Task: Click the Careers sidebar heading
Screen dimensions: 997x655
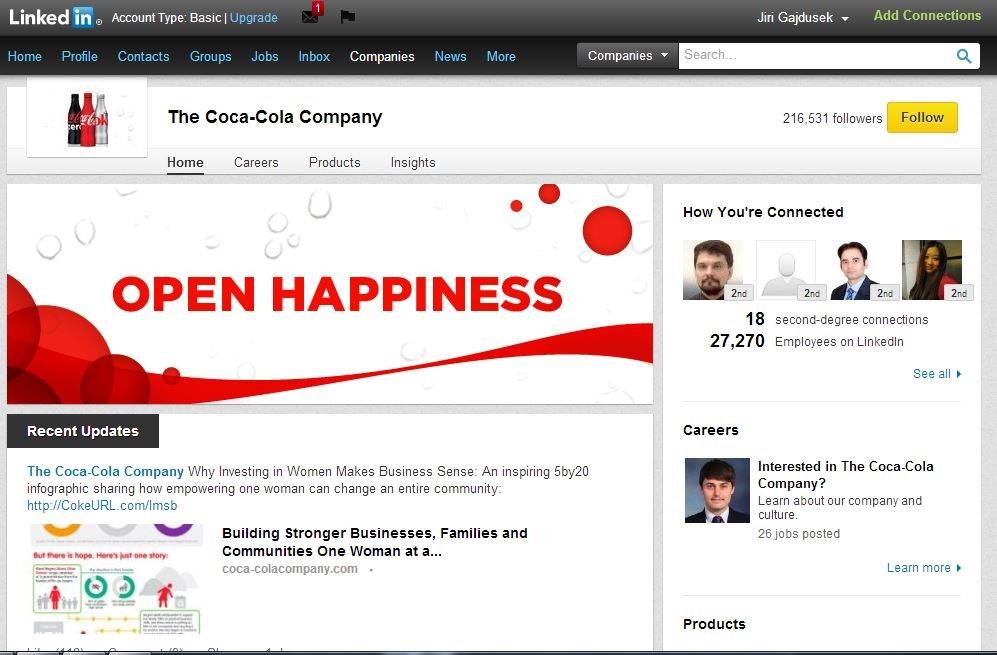Action: click(711, 430)
